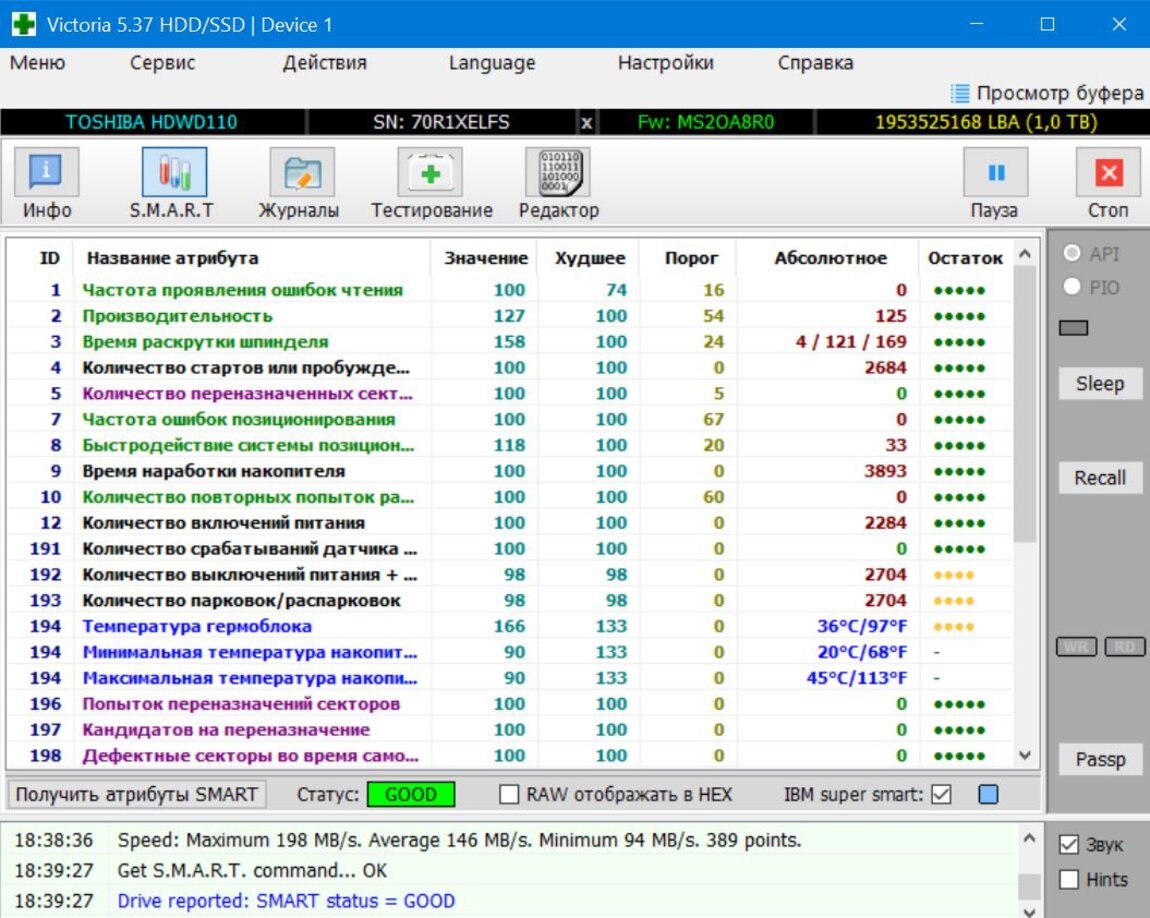Click the Пауза pause icon

995,173
